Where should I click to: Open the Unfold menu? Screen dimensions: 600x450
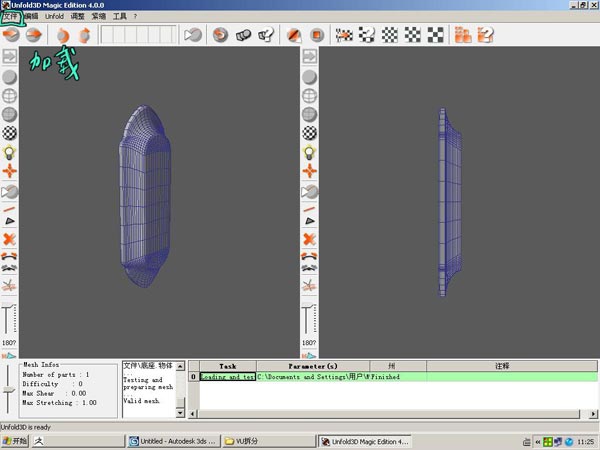click(54, 16)
